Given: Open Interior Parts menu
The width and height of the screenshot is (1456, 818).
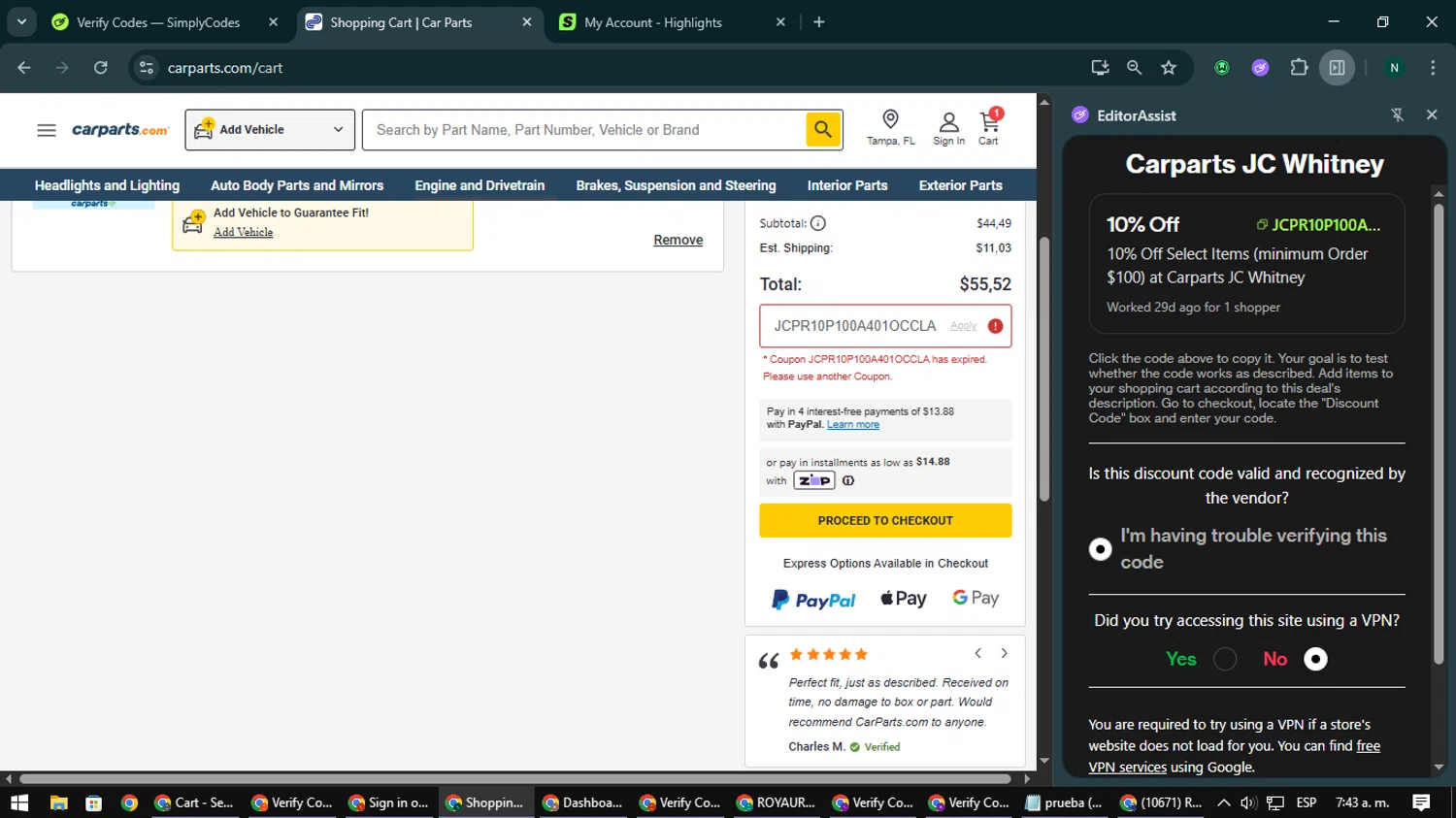Looking at the screenshot, I should pos(847,185).
